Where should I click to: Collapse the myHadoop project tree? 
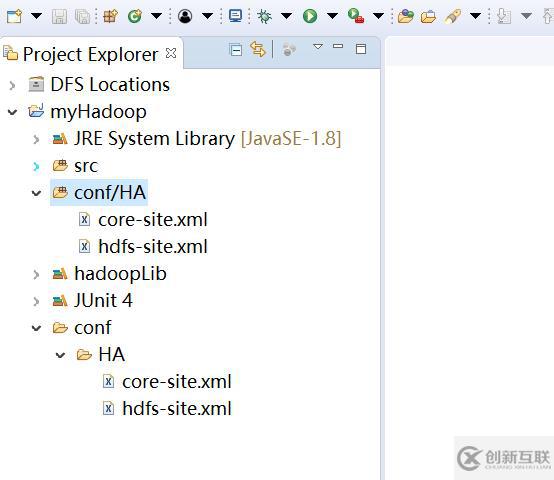pos(12,112)
